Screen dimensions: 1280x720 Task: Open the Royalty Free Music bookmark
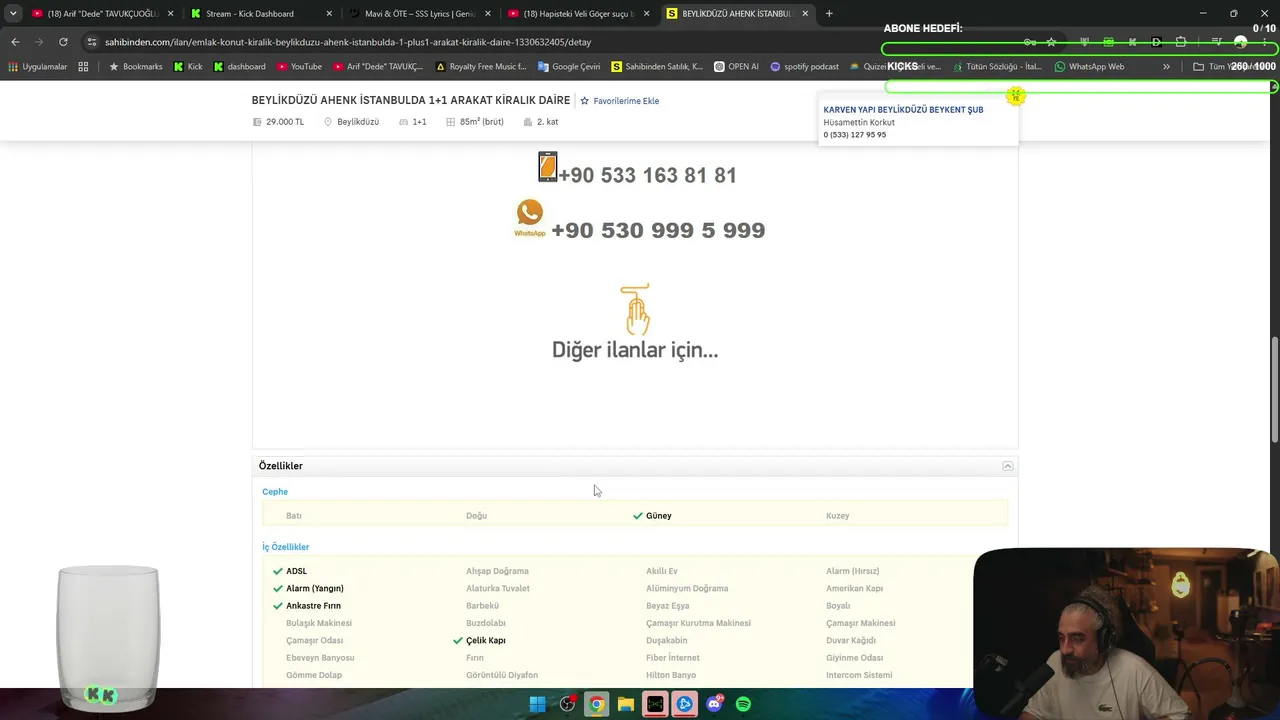click(481, 67)
